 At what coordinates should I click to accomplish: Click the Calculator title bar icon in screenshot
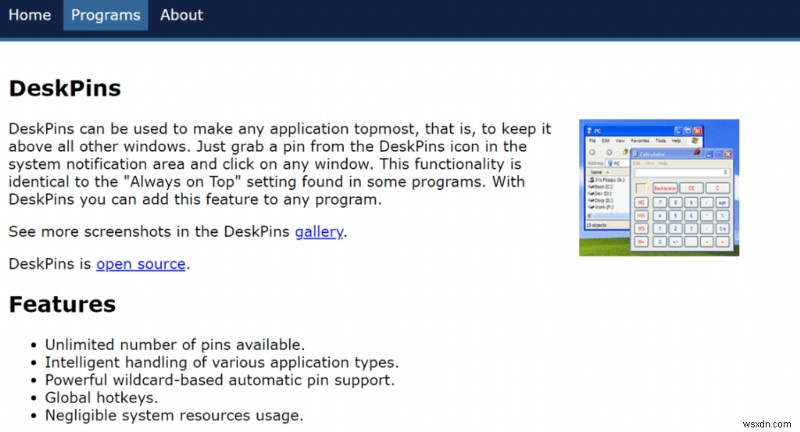pyautogui.click(x=635, y=155)
